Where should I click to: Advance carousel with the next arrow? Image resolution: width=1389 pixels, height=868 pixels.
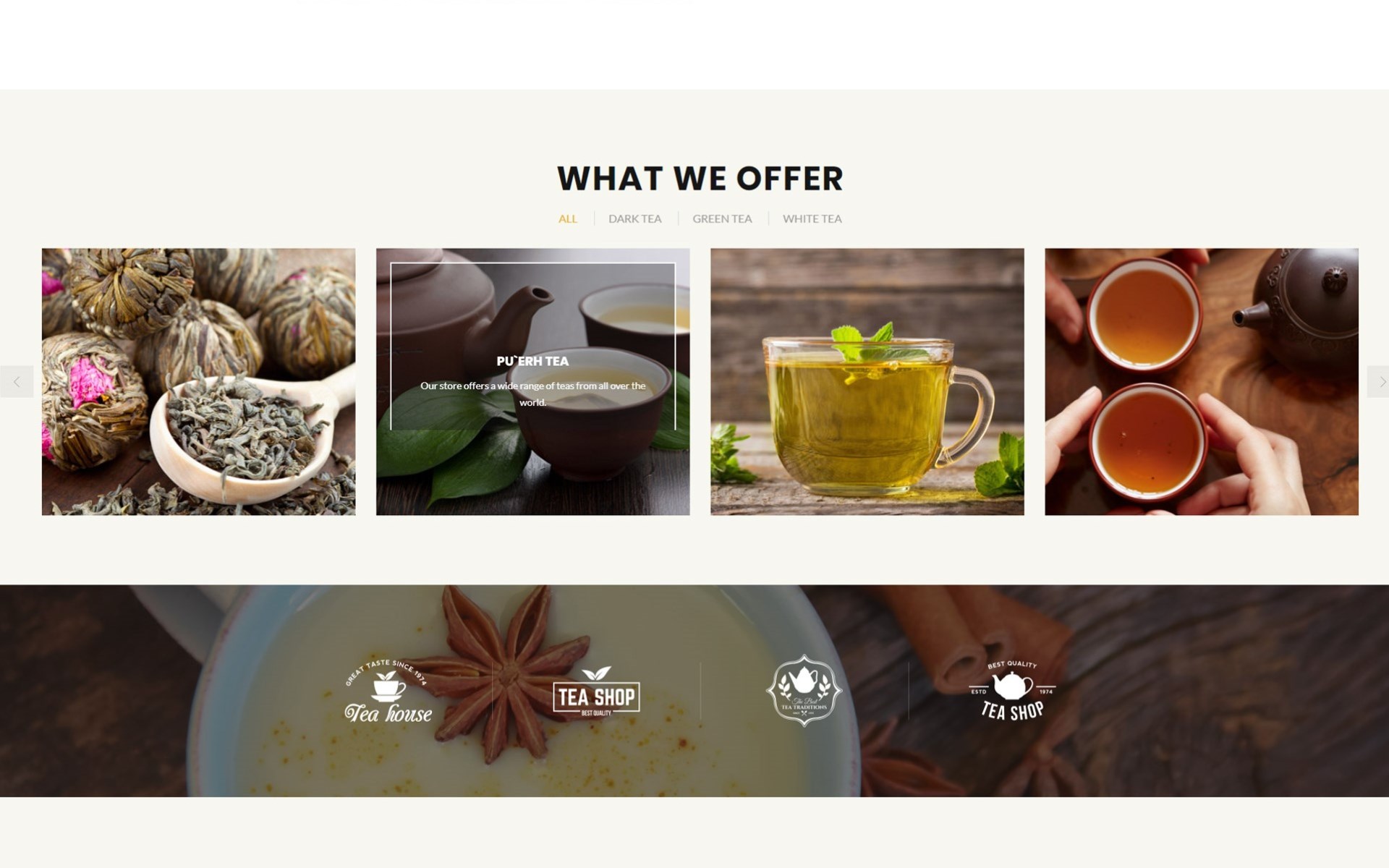pos(1378,382)
